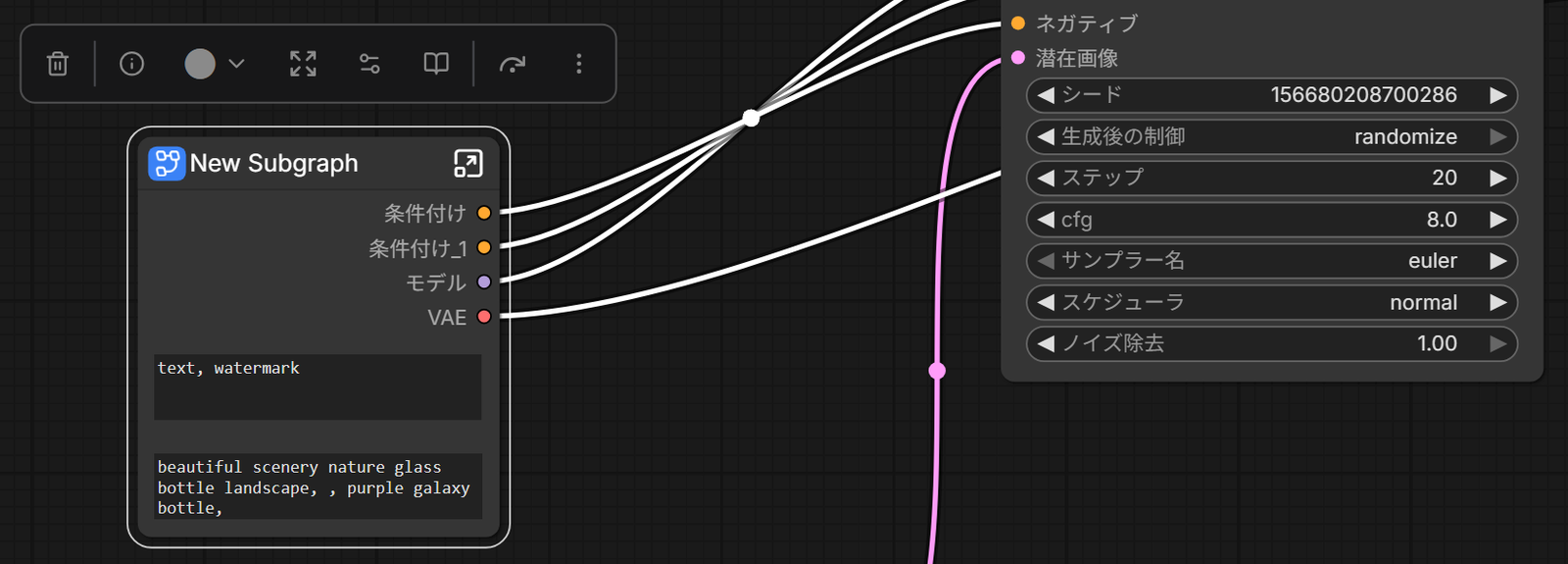Decrease cfg with the left arrow

tap(1046, 220)
